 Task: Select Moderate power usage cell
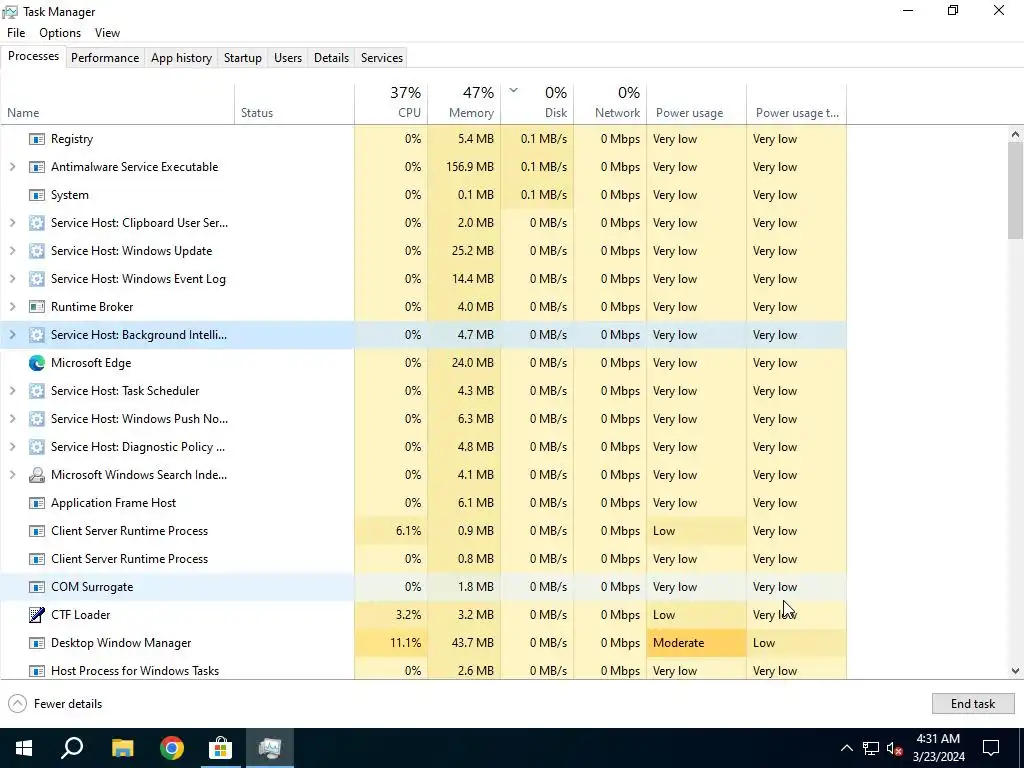697,643
